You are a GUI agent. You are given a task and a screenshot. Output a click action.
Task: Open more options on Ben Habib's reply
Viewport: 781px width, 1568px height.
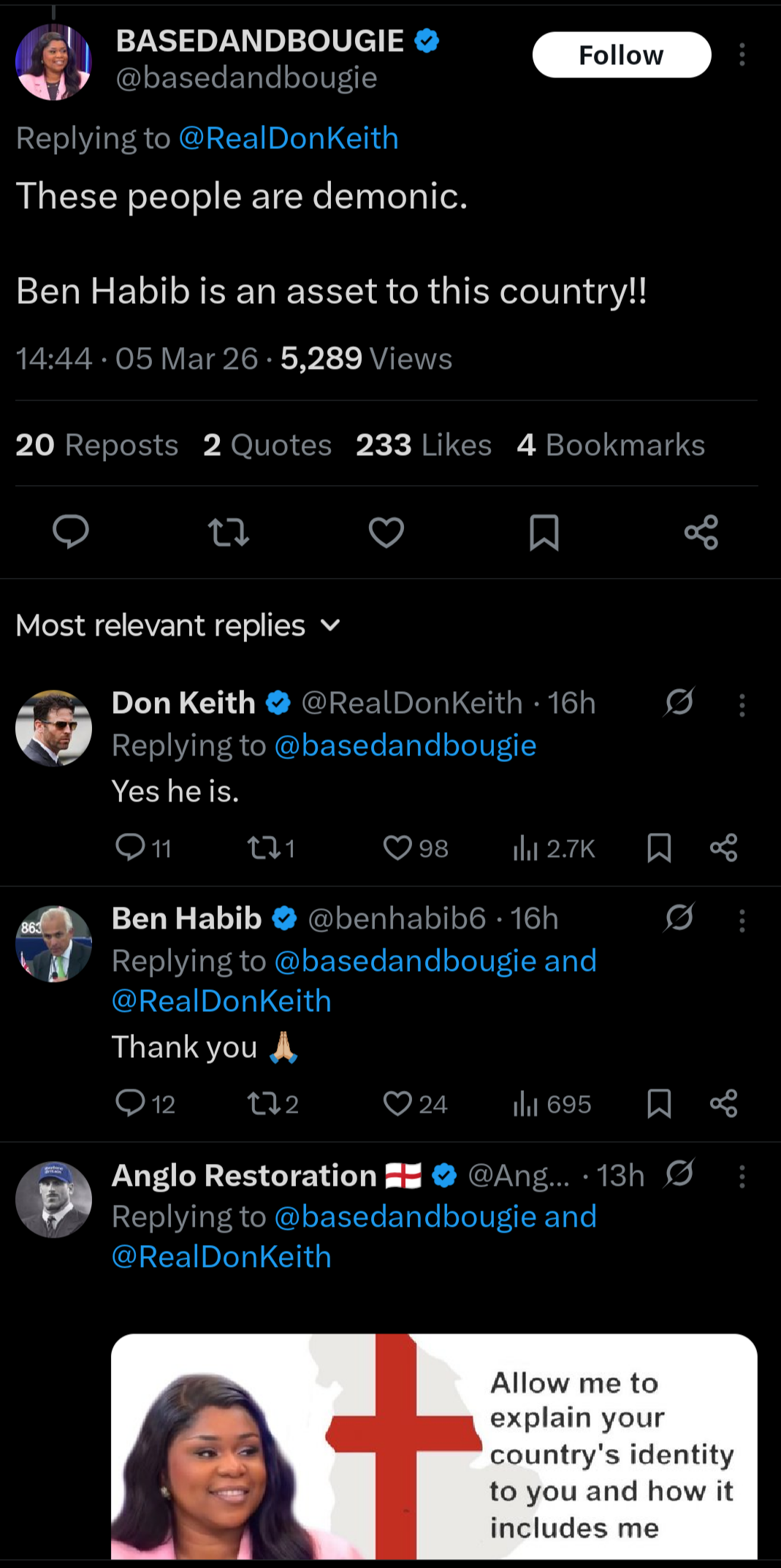pos(742,920)
